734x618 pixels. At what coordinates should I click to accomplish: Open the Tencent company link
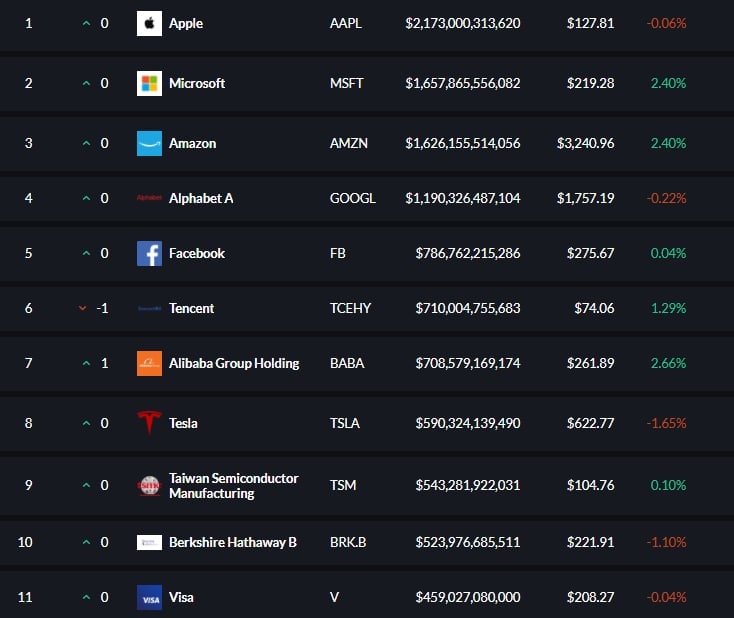point(191,309)
